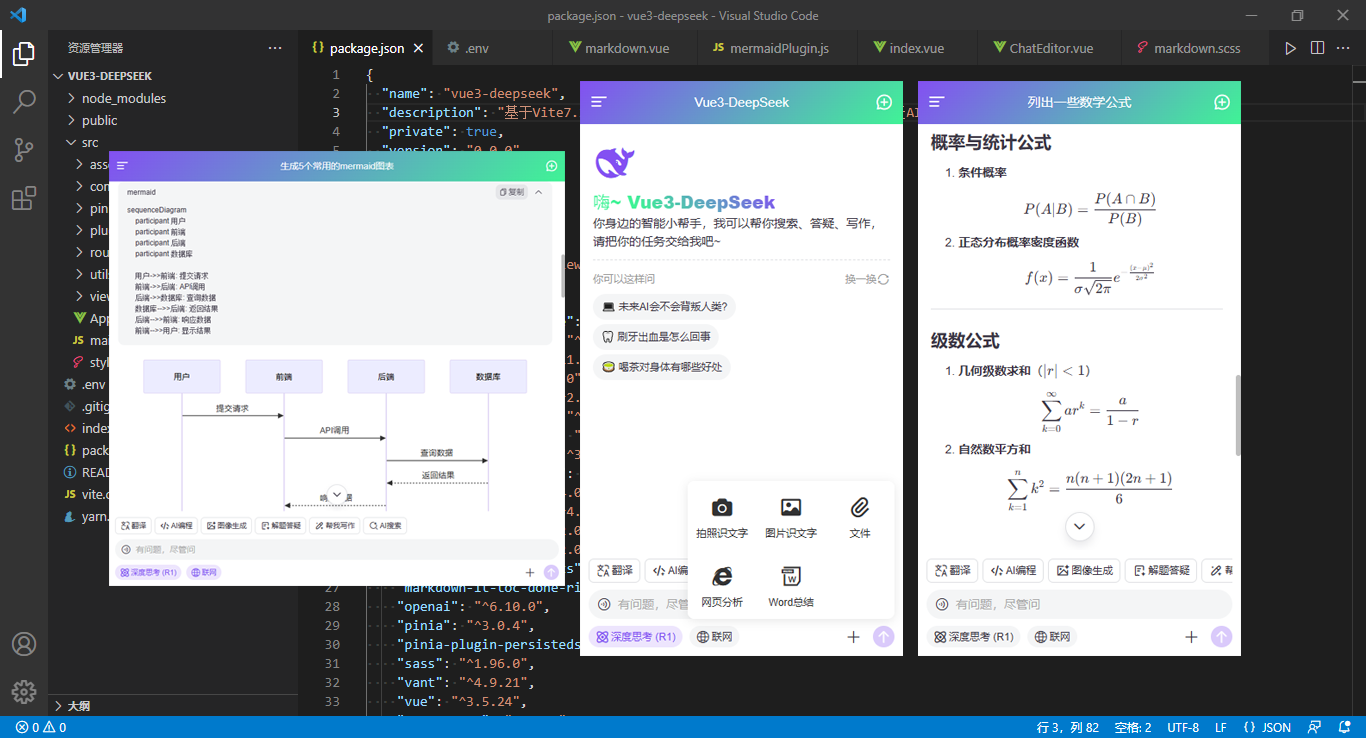This screenshot has height=738, width=1366.
Task: Open Source Control in the VS Code sidebar
Action: pos(24,150)
